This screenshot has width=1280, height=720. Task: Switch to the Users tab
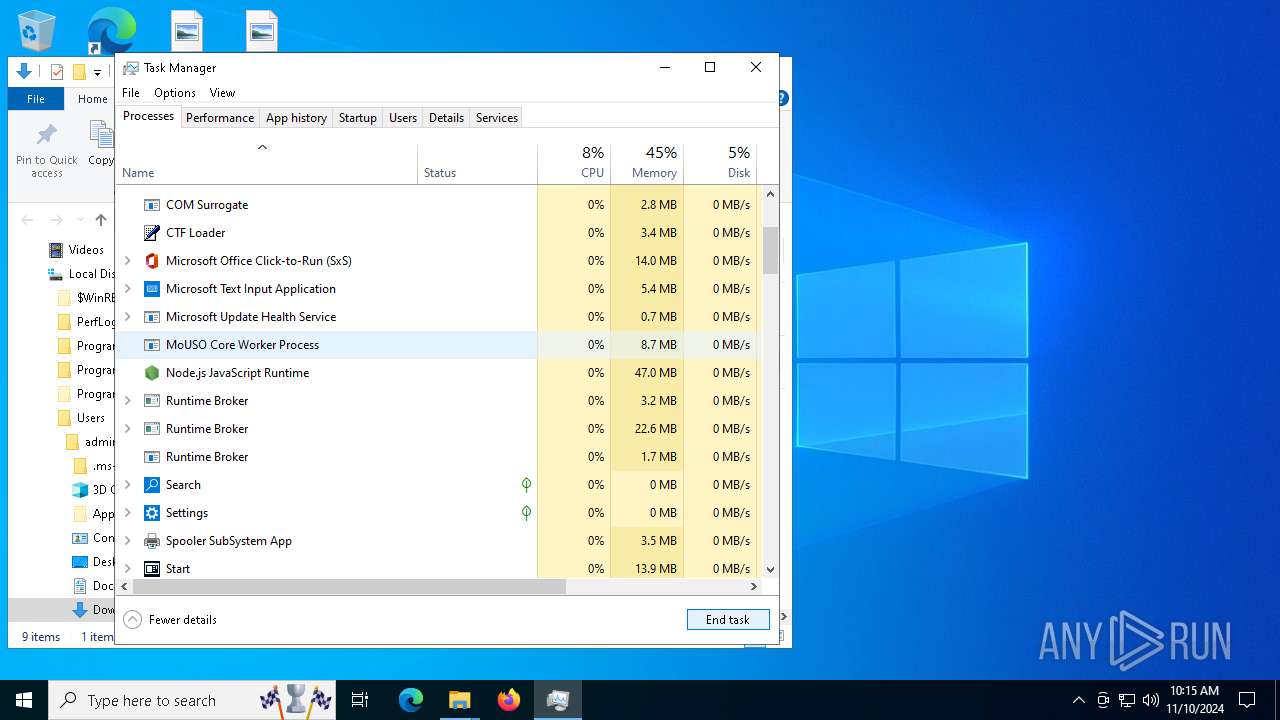coord(403,118)
